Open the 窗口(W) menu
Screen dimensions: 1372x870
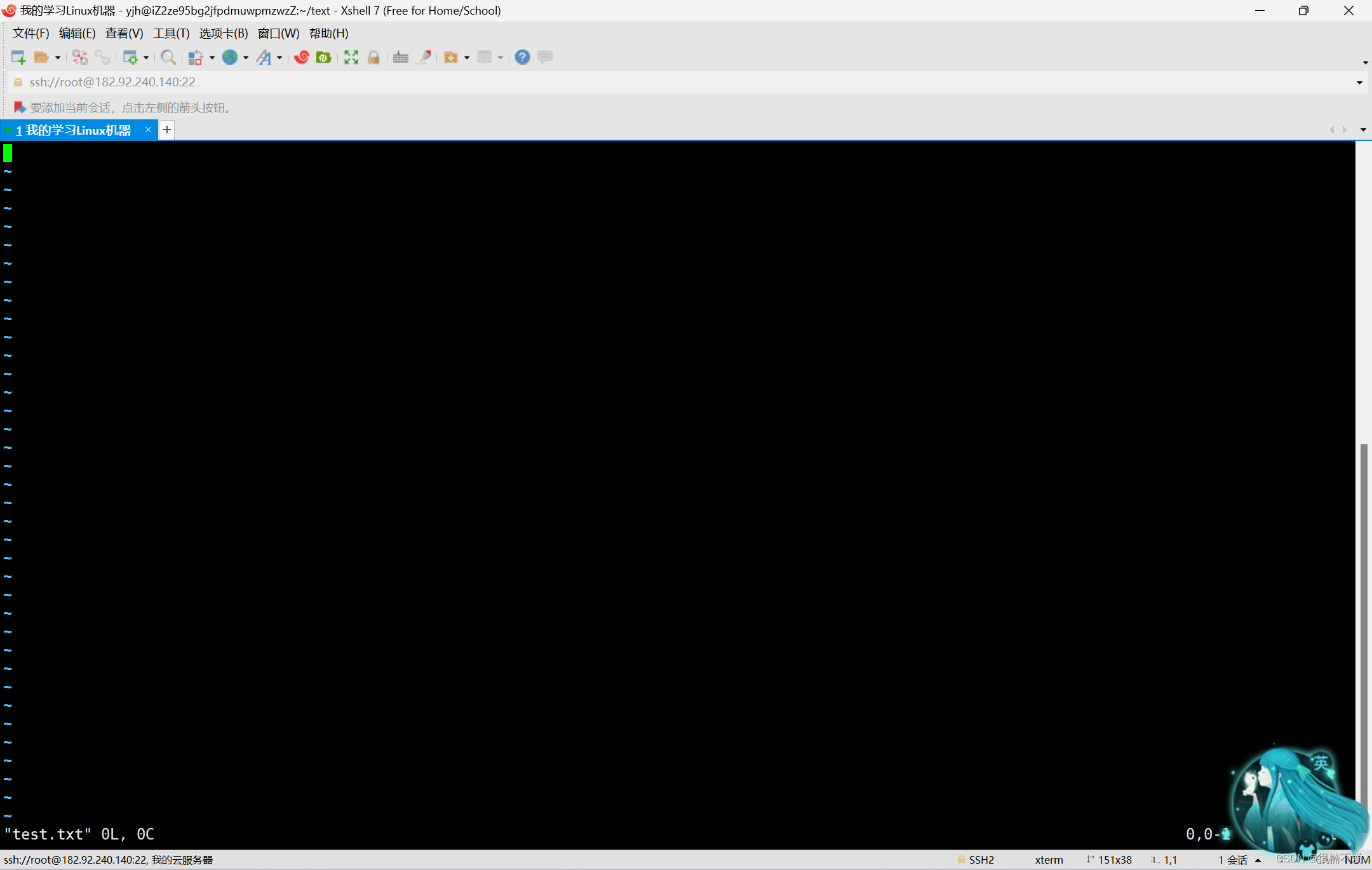point(278,33)
